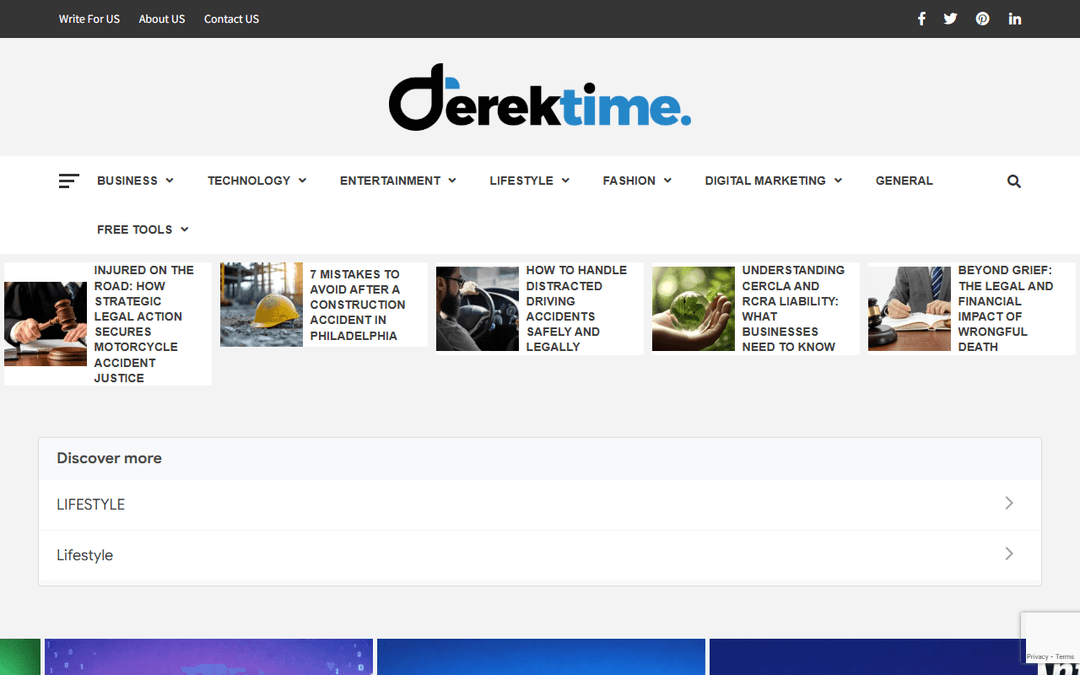Expand the Lifestyle nav menu chevron
Screen dimensions: 1080x675
(565, 180)
